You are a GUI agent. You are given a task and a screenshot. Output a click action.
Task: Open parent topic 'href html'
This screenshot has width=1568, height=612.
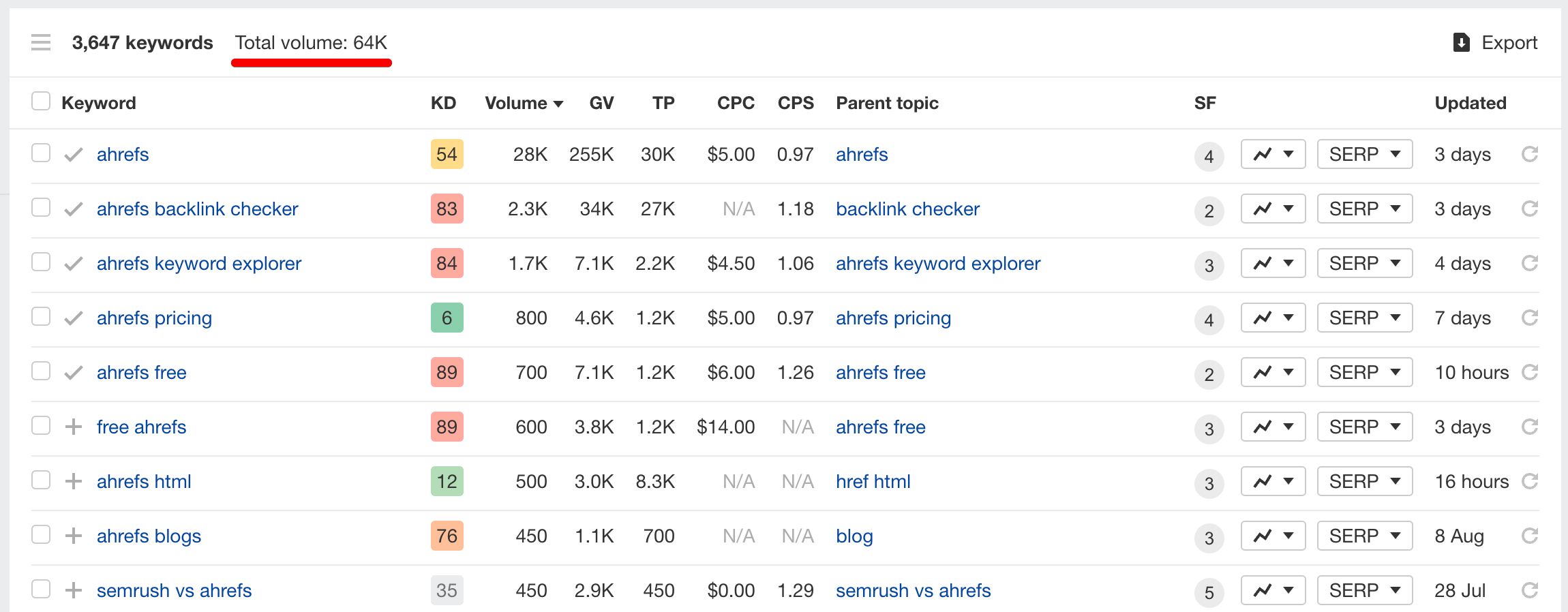(x=873, y=481)
